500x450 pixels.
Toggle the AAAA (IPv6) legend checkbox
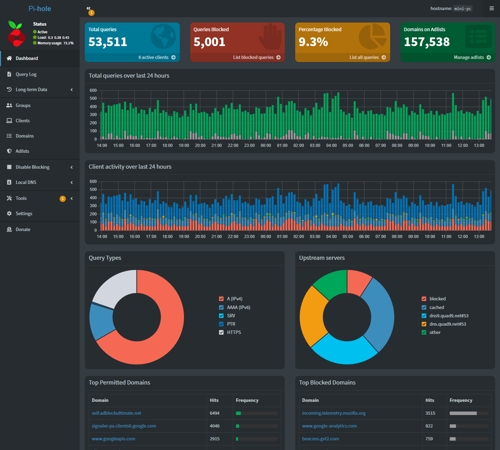(221, 307)
